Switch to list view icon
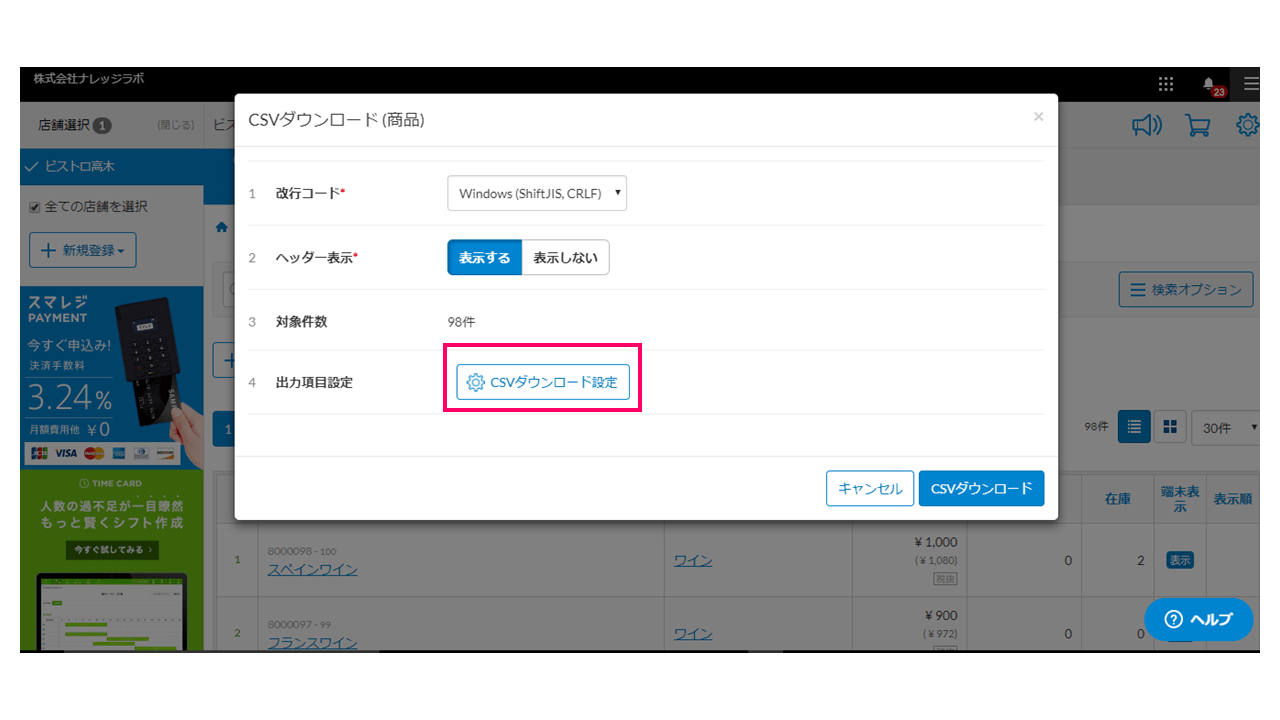This screenshot has width=1280, height=720. [1134, 426]
